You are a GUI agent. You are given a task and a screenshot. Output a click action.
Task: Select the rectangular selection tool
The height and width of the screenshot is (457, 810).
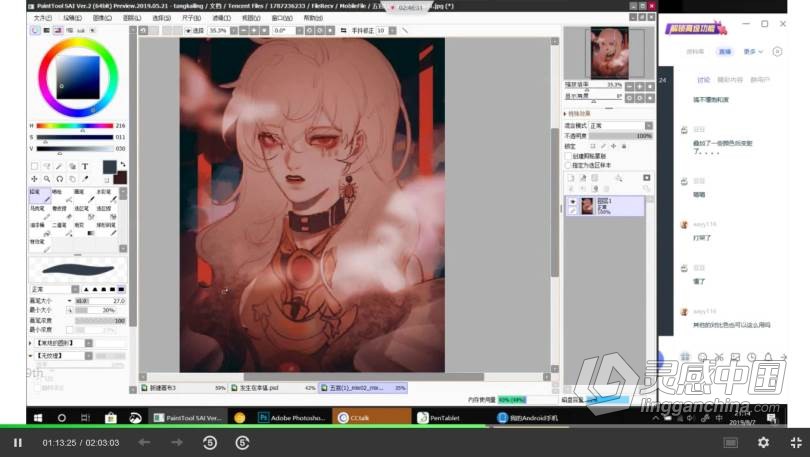[34, 166]
